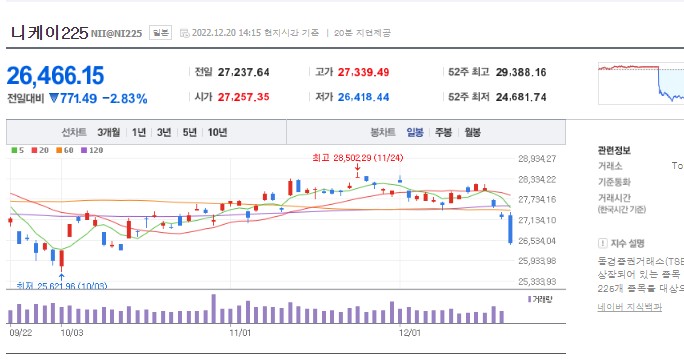Click the exclamation icon beside 지수 설명
The height and width of the screenshot is (362, 684).
(x=602, y=243)
